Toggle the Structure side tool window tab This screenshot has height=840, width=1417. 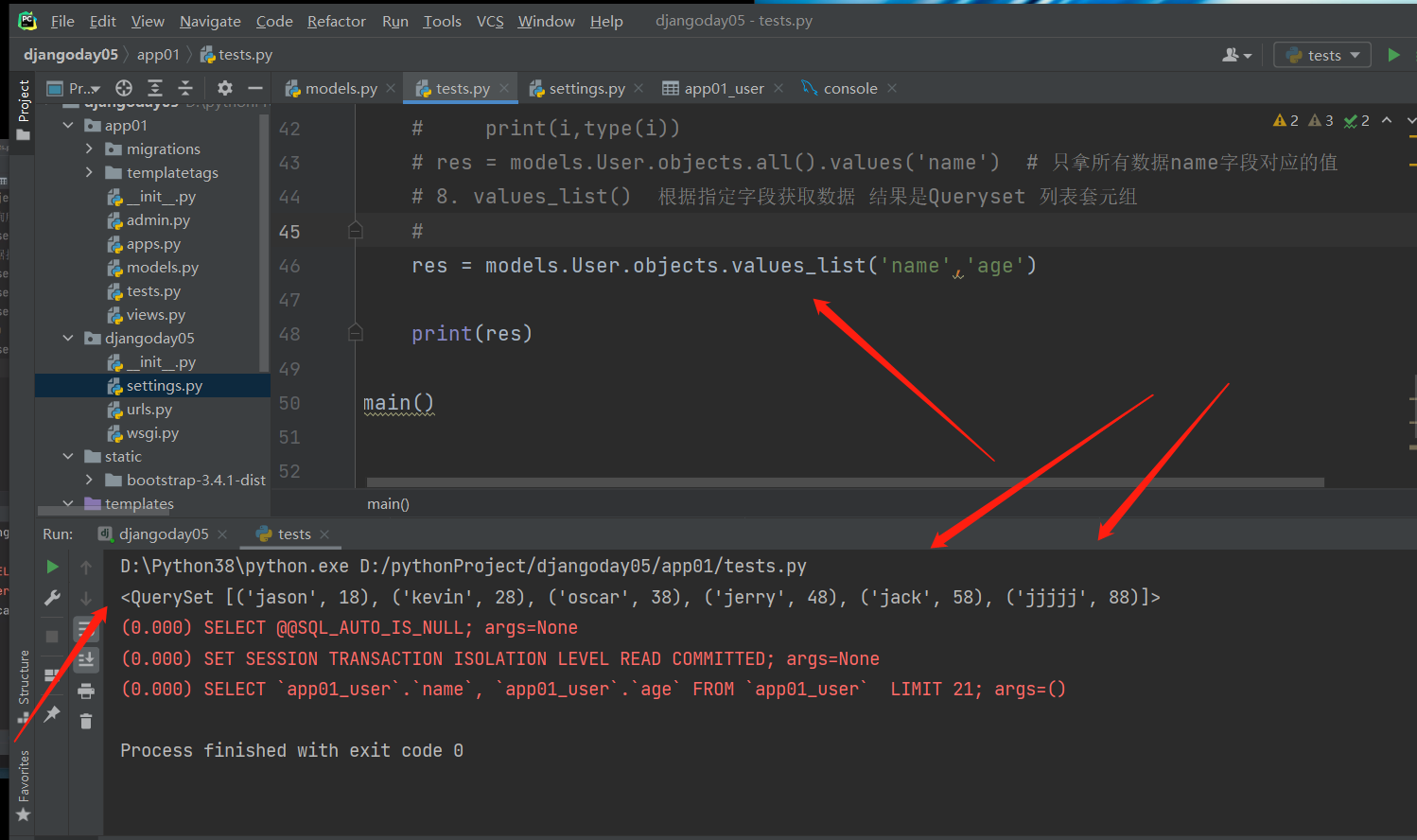pyautogui.click(x=24, y=687)
